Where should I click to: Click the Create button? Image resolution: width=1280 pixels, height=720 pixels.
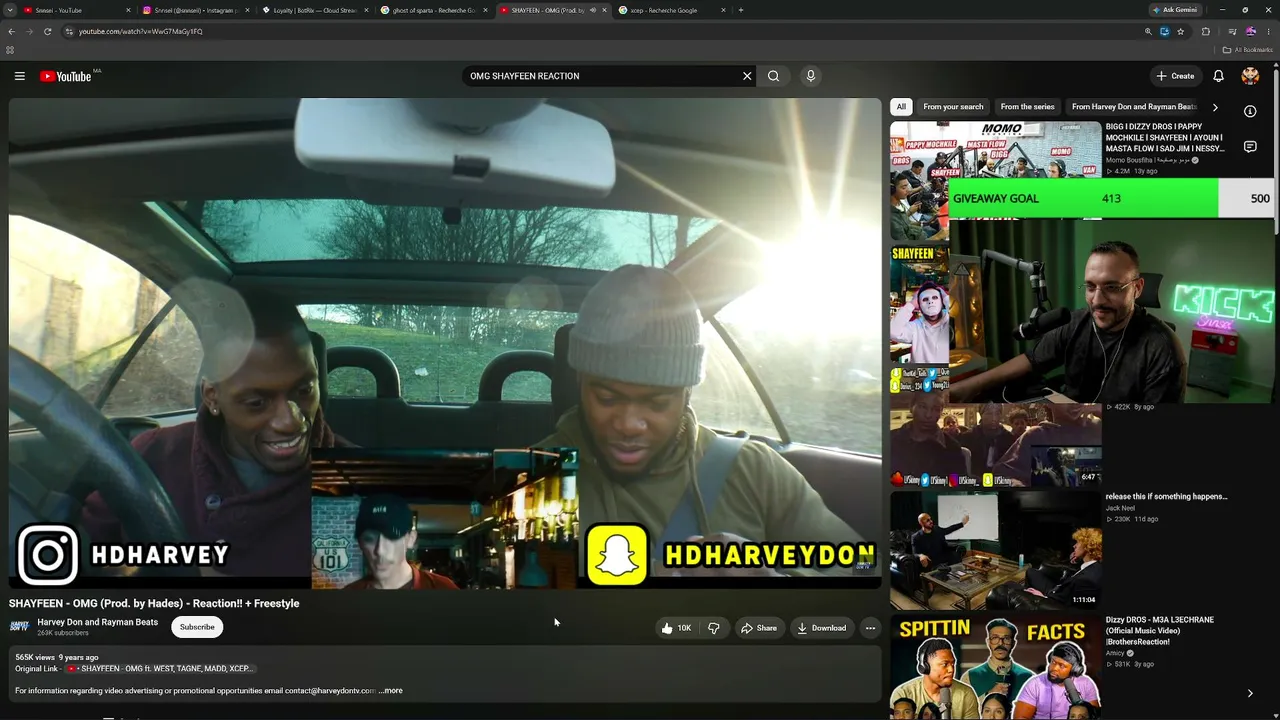[1175, 76]
